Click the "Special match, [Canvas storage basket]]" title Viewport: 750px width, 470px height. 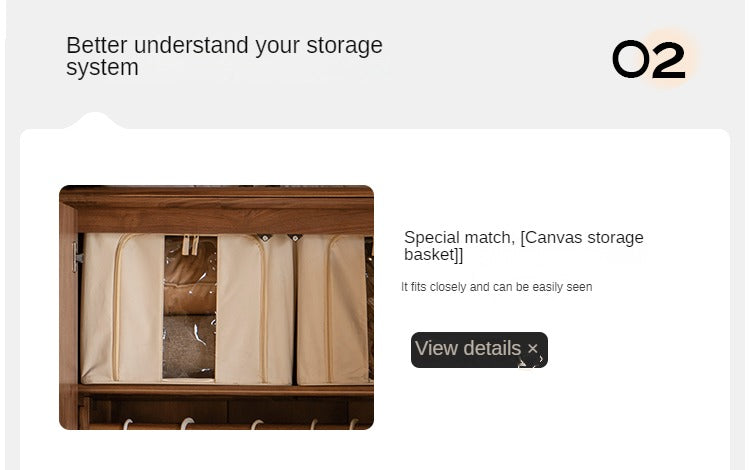coord(523,246)
